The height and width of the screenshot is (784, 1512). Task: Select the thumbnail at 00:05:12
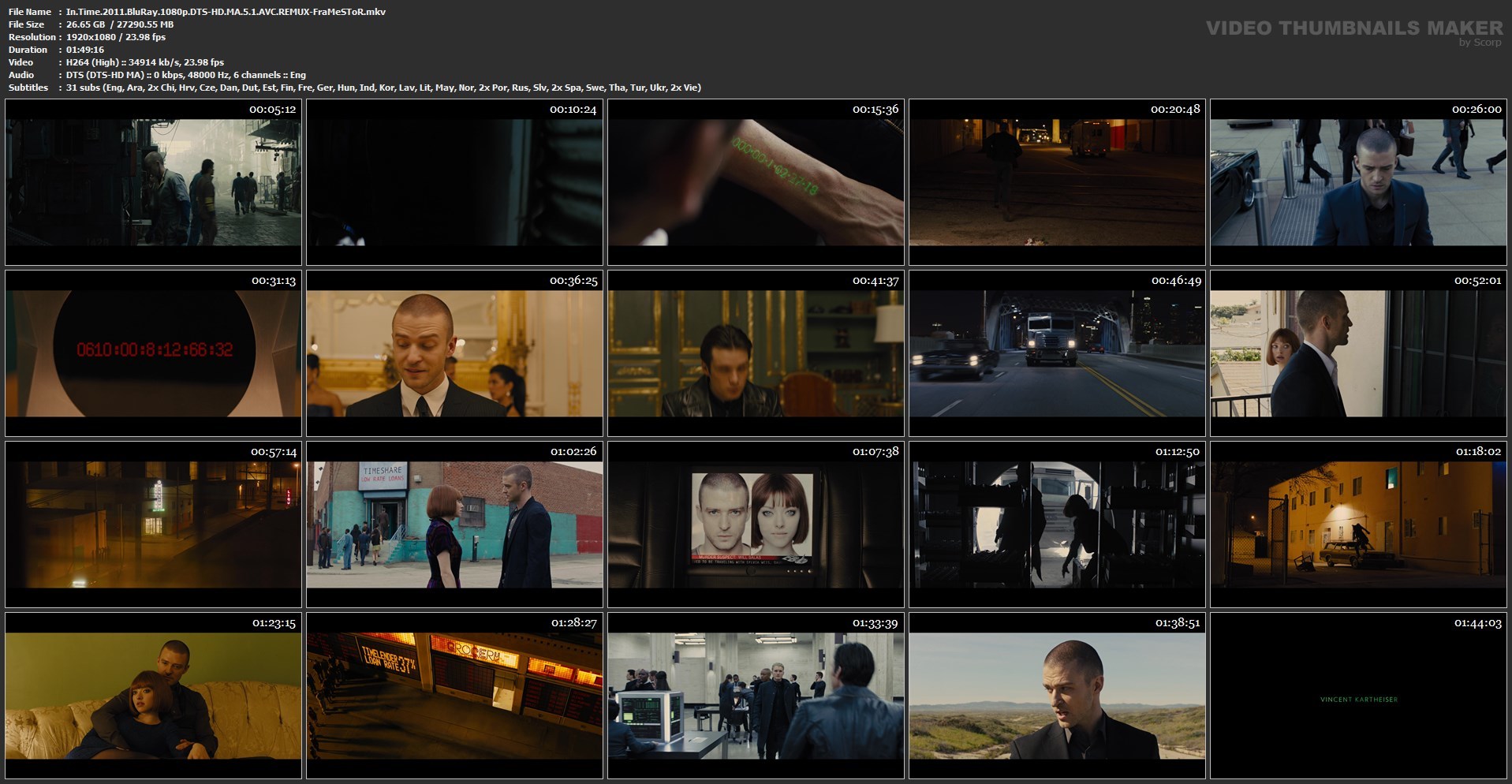pyautogui.click(x=153, y=182)
